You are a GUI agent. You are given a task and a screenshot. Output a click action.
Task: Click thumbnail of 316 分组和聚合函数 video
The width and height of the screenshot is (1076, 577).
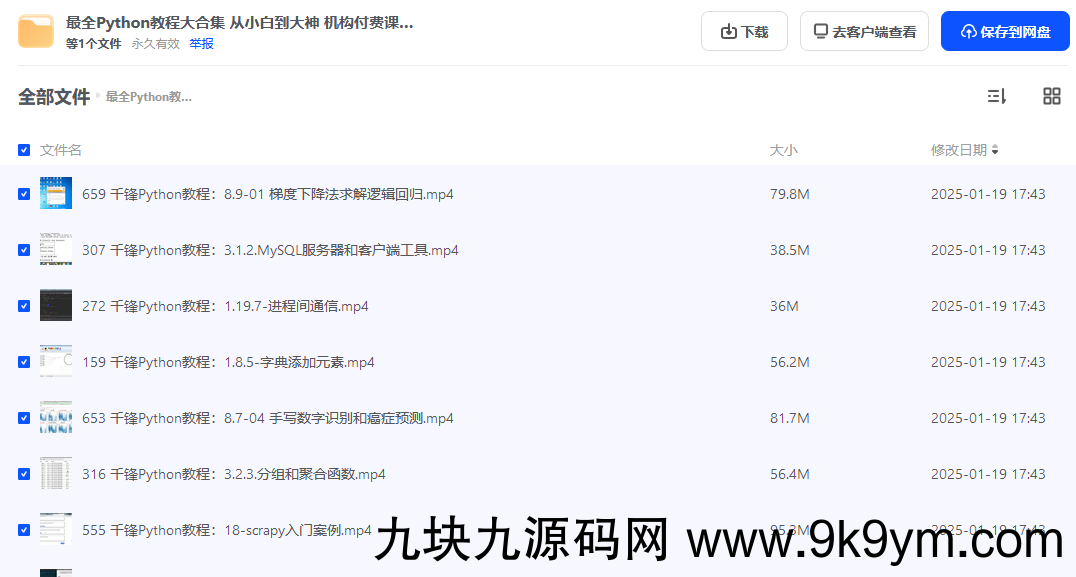(56, 474)
